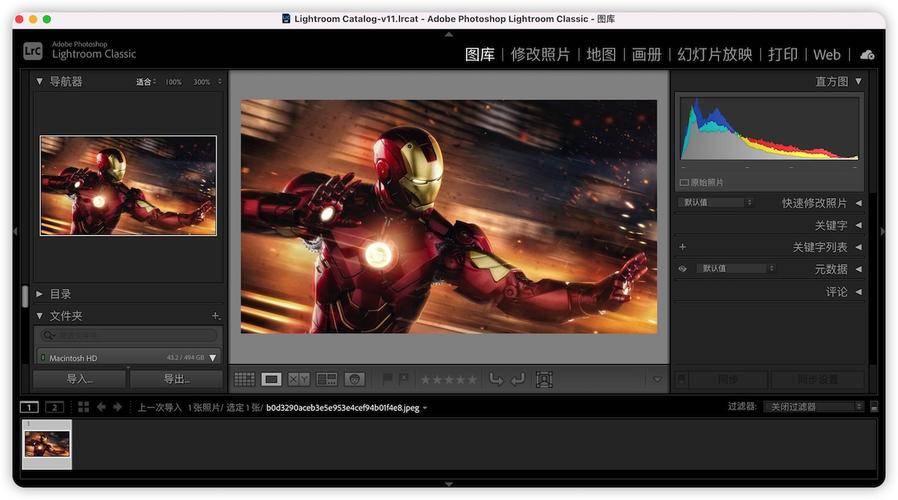The height and width of the screenshot is (500, 898).
Task: Rotate the photo clockwise
Action: (x=518, y=379)
